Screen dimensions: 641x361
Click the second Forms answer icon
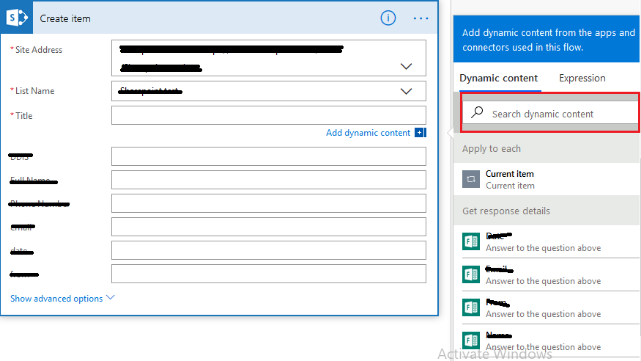pos(471,274)
